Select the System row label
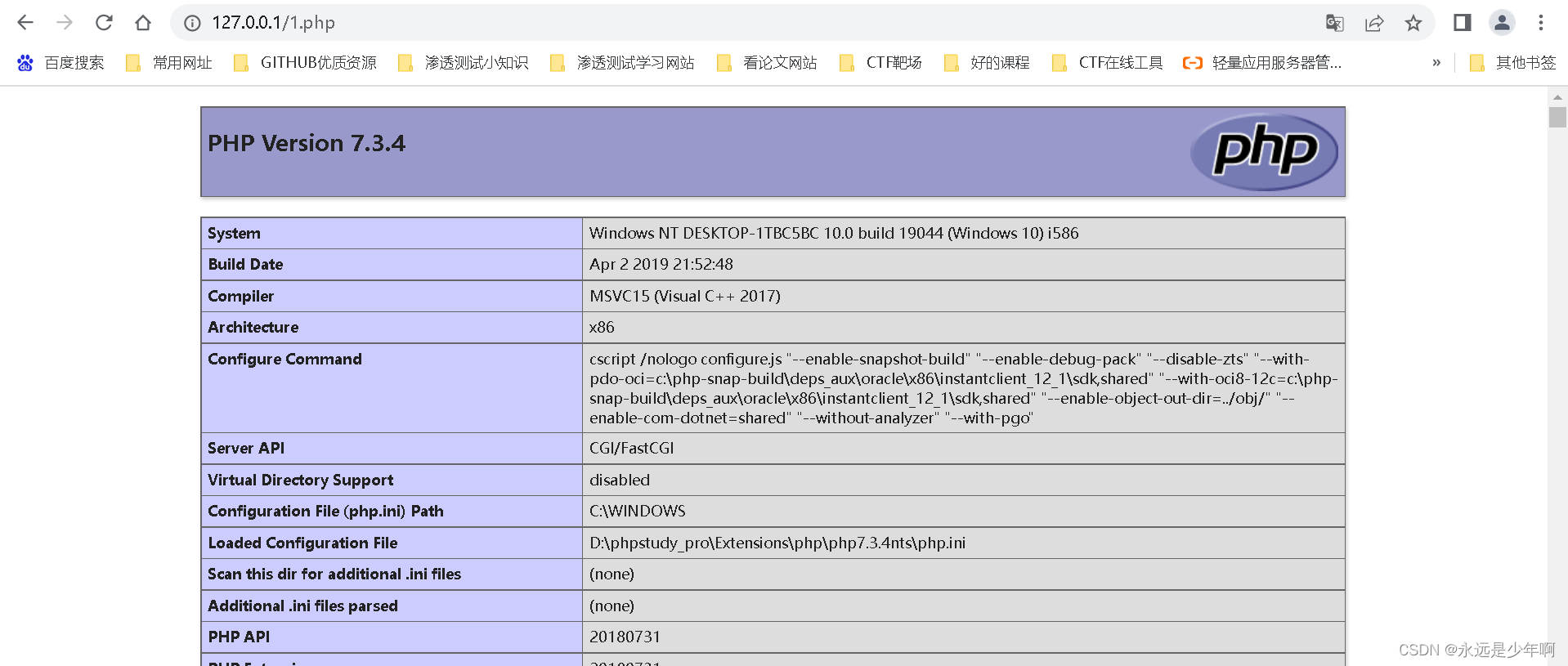This screenshot has width=1568, height=666. [234, 233]
